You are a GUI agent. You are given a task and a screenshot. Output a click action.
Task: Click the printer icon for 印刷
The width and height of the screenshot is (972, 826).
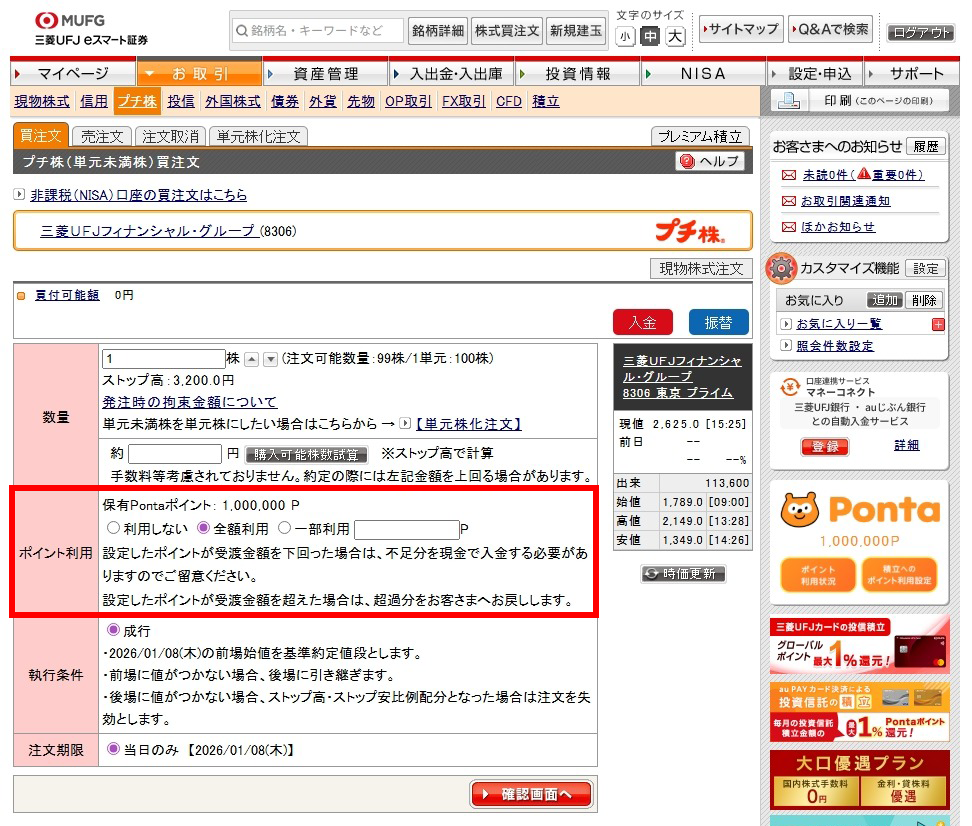(x=789, y=101)
